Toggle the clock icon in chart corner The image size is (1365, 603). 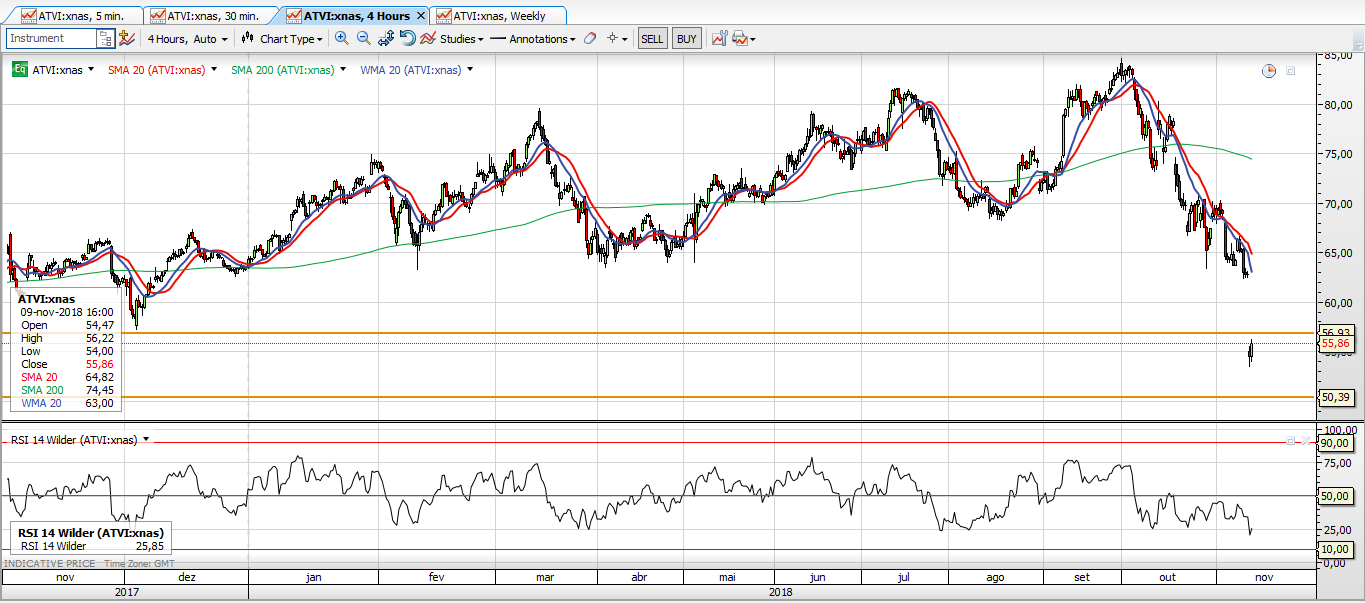tap(1269, 71)
